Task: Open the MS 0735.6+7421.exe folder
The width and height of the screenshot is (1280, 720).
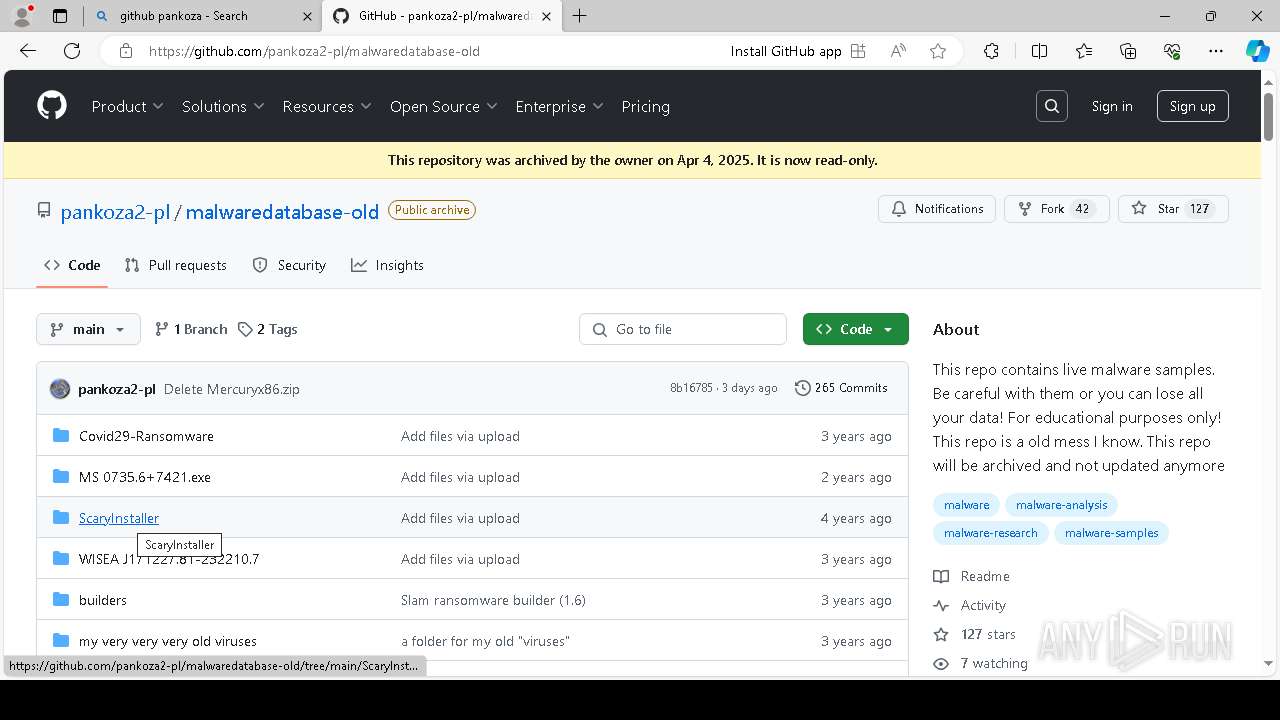Action: 145,477
